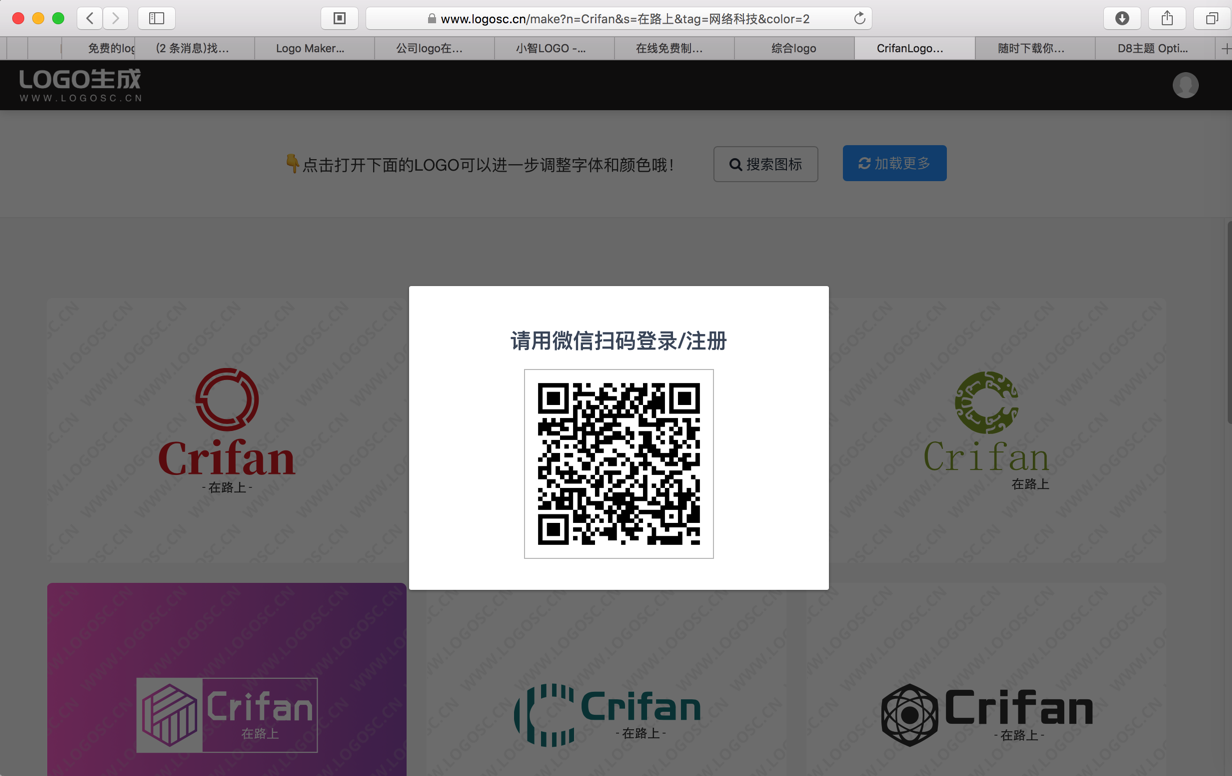Viewport: 1232px width, 776px height.
Task: Go back with Safari's back arrow
Action: (90, 18)
